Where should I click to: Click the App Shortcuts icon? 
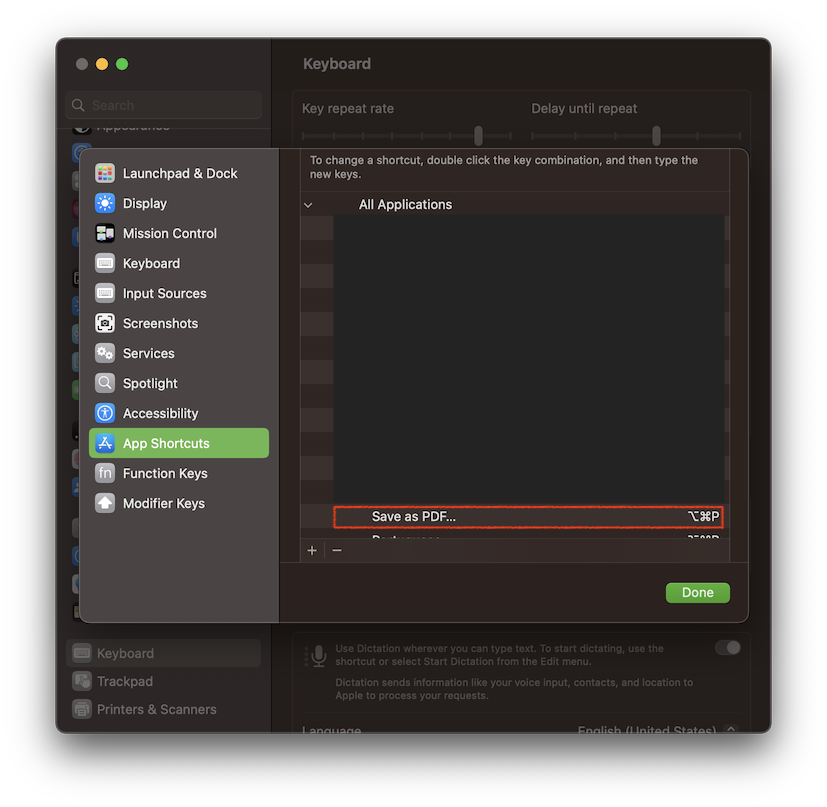(x=105, y=444)
